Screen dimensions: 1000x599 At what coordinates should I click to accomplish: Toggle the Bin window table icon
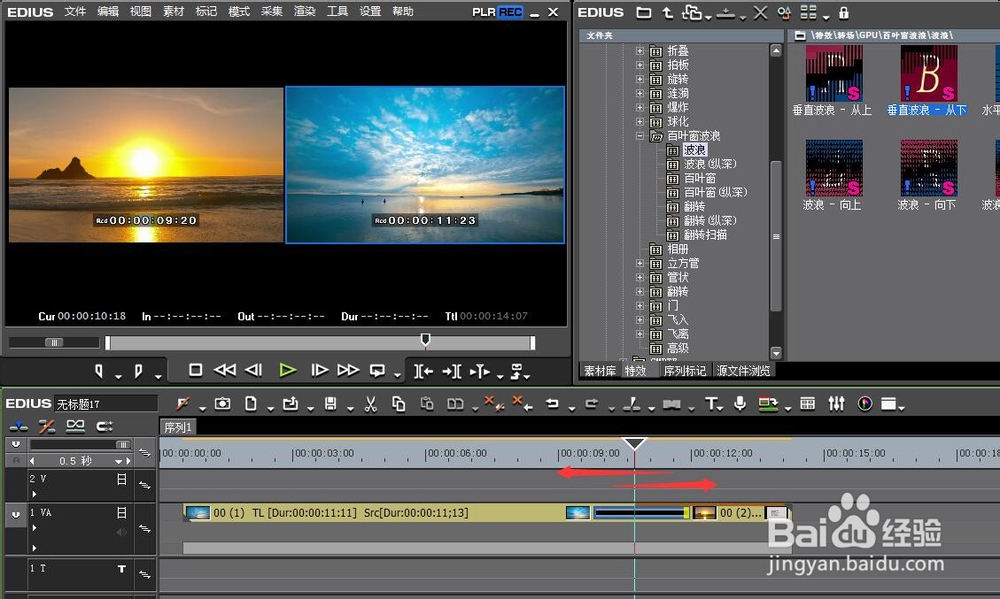[807, 404]
